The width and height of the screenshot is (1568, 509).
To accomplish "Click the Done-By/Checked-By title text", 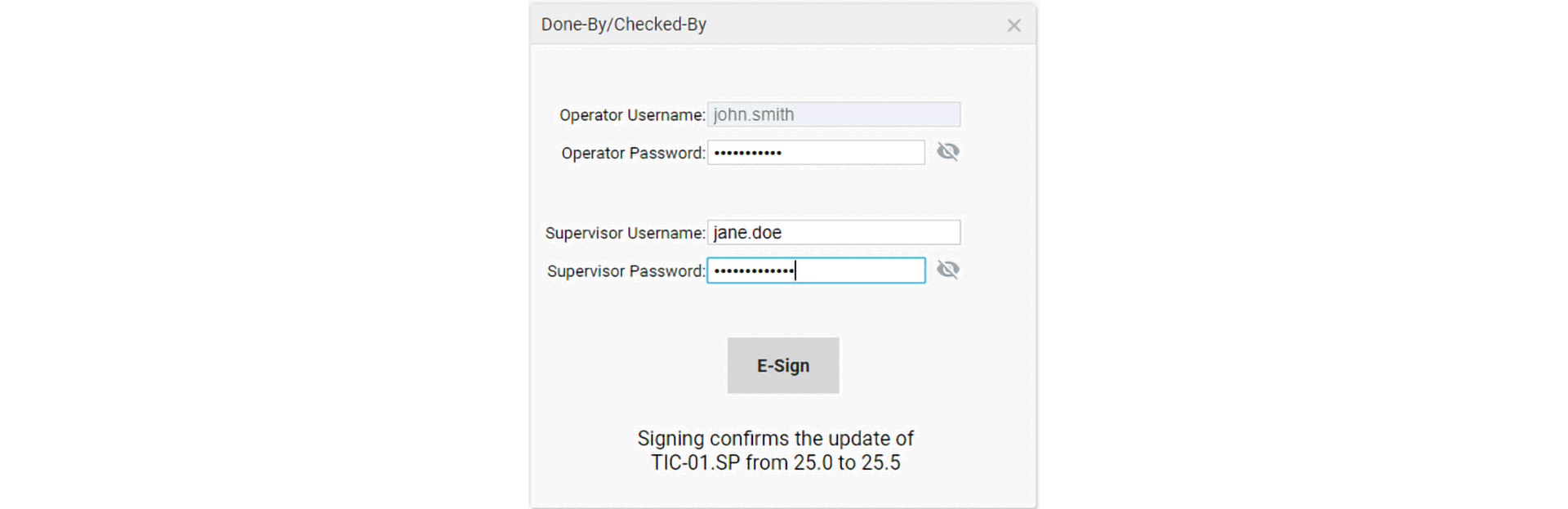I will [x=623, y=25].
